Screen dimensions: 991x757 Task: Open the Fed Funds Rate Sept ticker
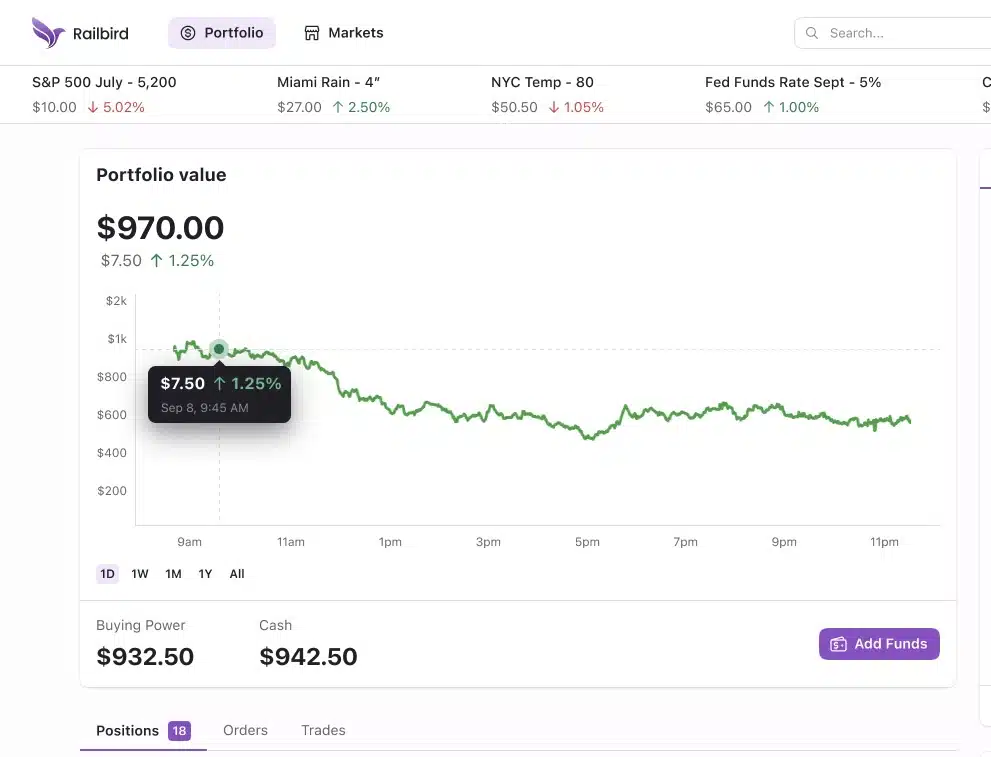click(793, 83)
